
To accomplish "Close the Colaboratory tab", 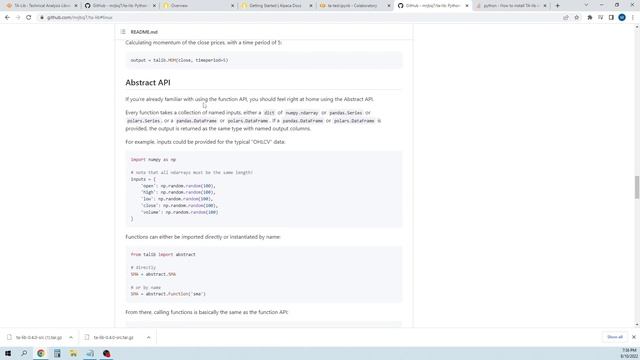I will [389, 6].
